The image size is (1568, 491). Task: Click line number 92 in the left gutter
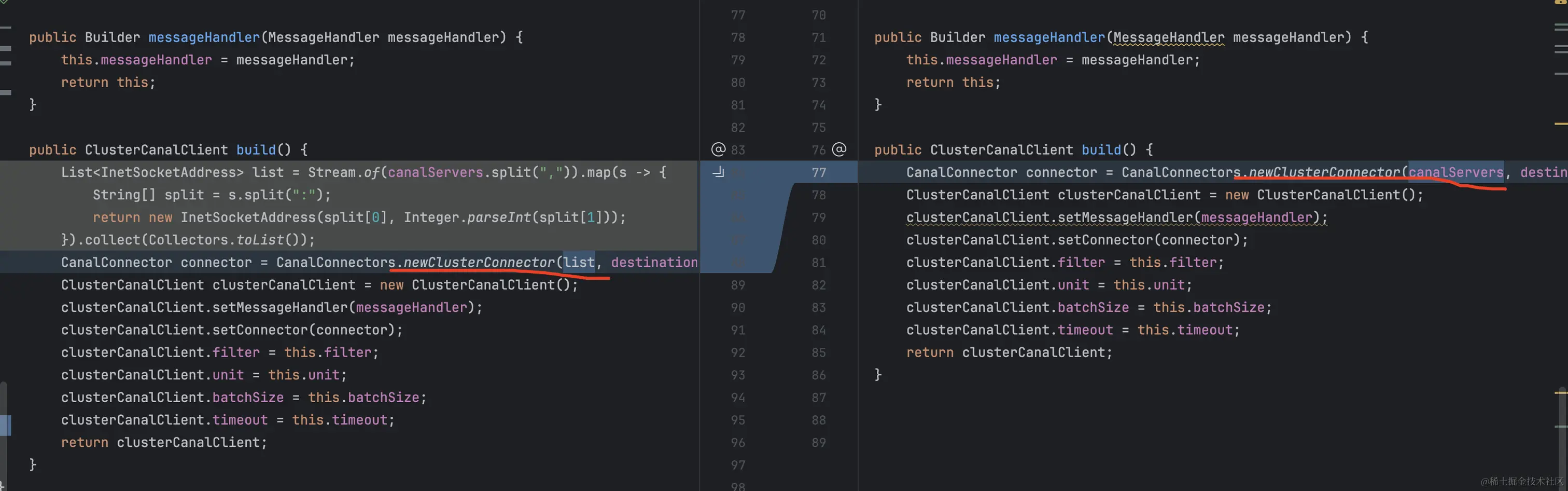[x=738, y=352]
